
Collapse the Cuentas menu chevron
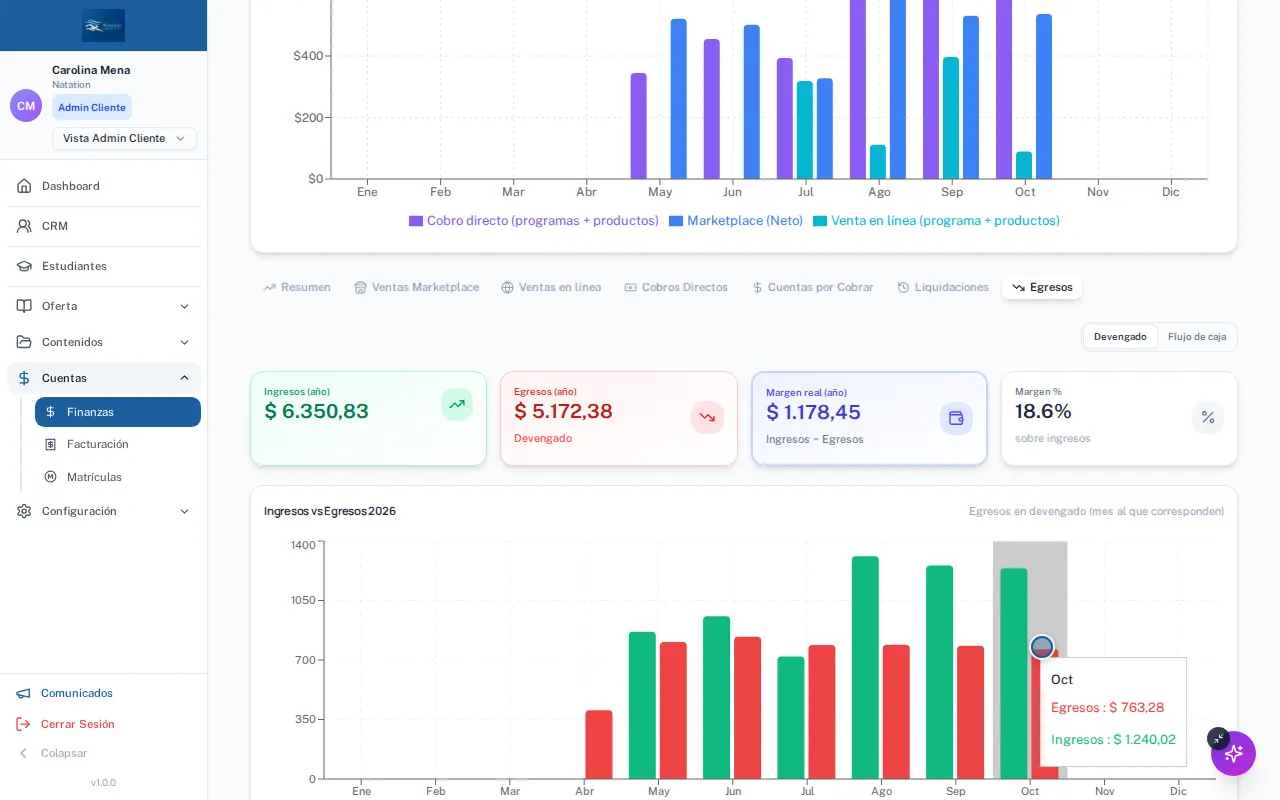click(x=184, y=378)
